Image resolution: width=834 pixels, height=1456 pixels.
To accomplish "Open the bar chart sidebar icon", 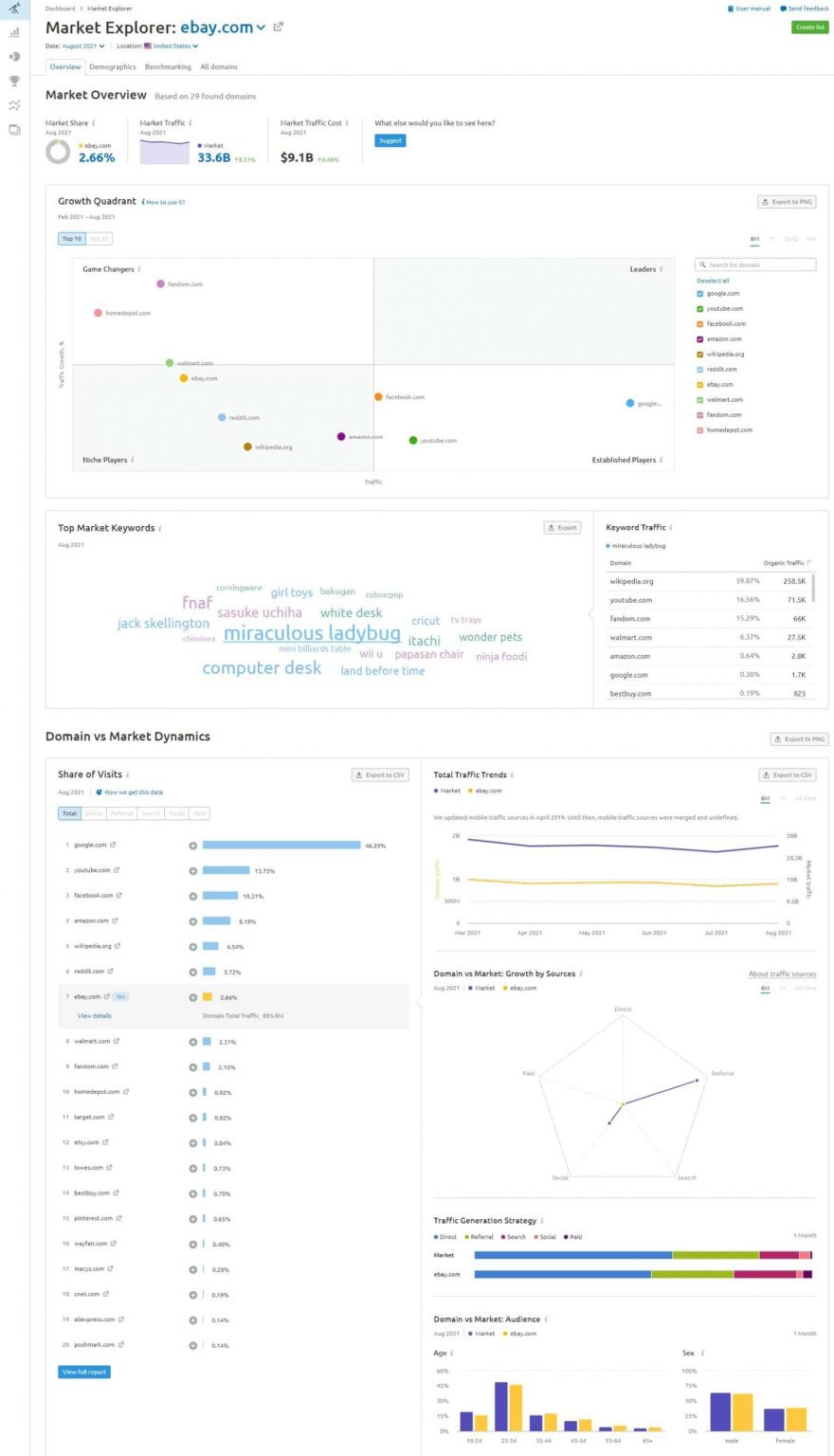I will tap(14, 32).
